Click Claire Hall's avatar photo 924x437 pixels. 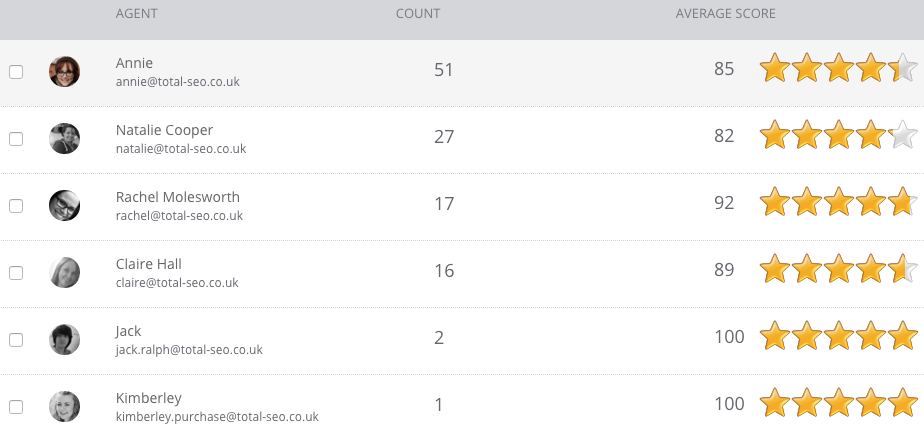tap(64, 272)
